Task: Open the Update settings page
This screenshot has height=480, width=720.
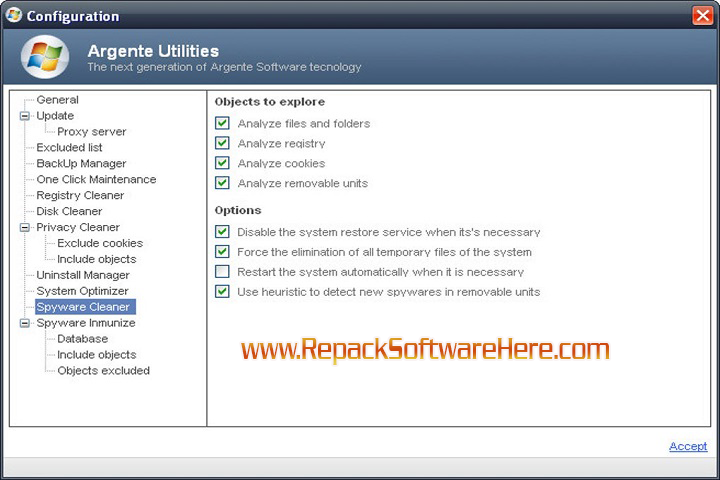Action: point(55,116)
